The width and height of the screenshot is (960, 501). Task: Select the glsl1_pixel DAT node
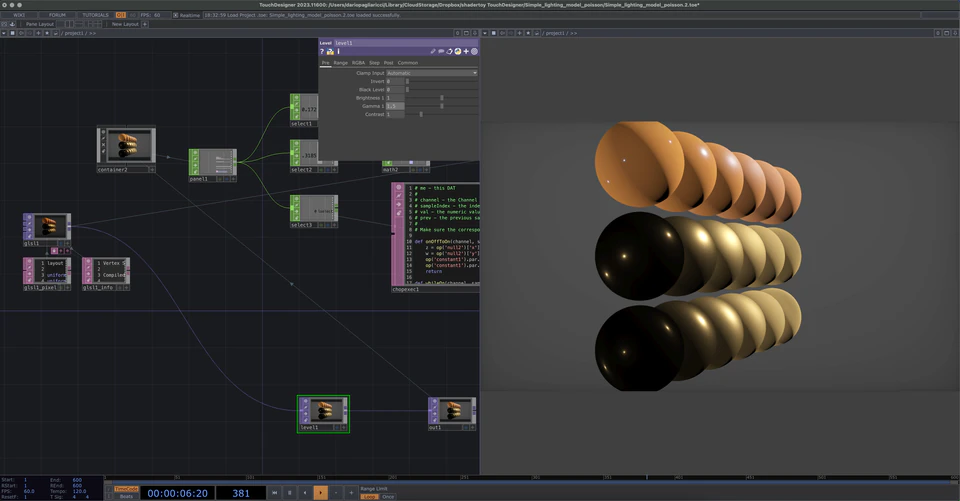(47, 274)
